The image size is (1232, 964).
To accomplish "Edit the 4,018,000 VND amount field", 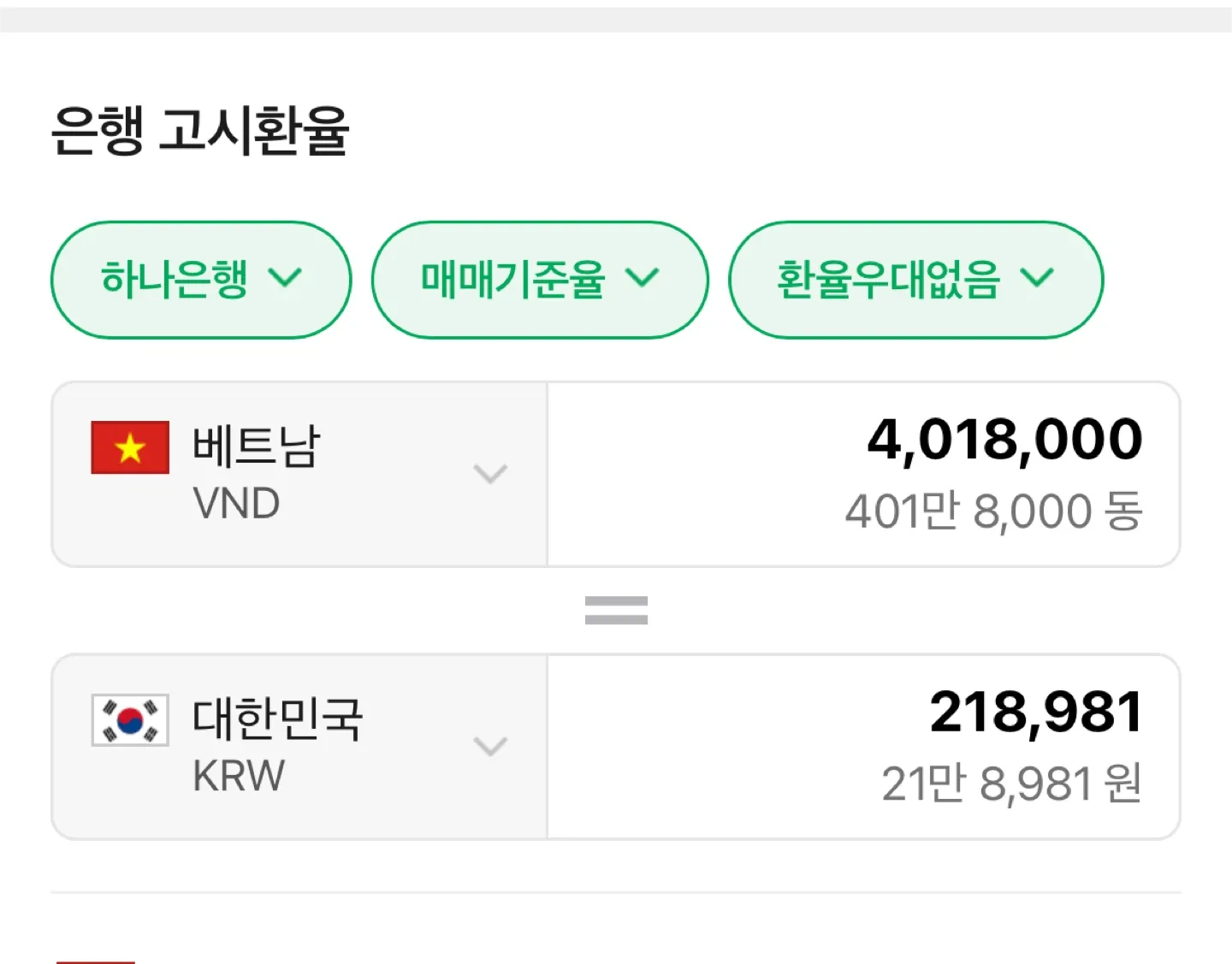I will point(1004,440).
